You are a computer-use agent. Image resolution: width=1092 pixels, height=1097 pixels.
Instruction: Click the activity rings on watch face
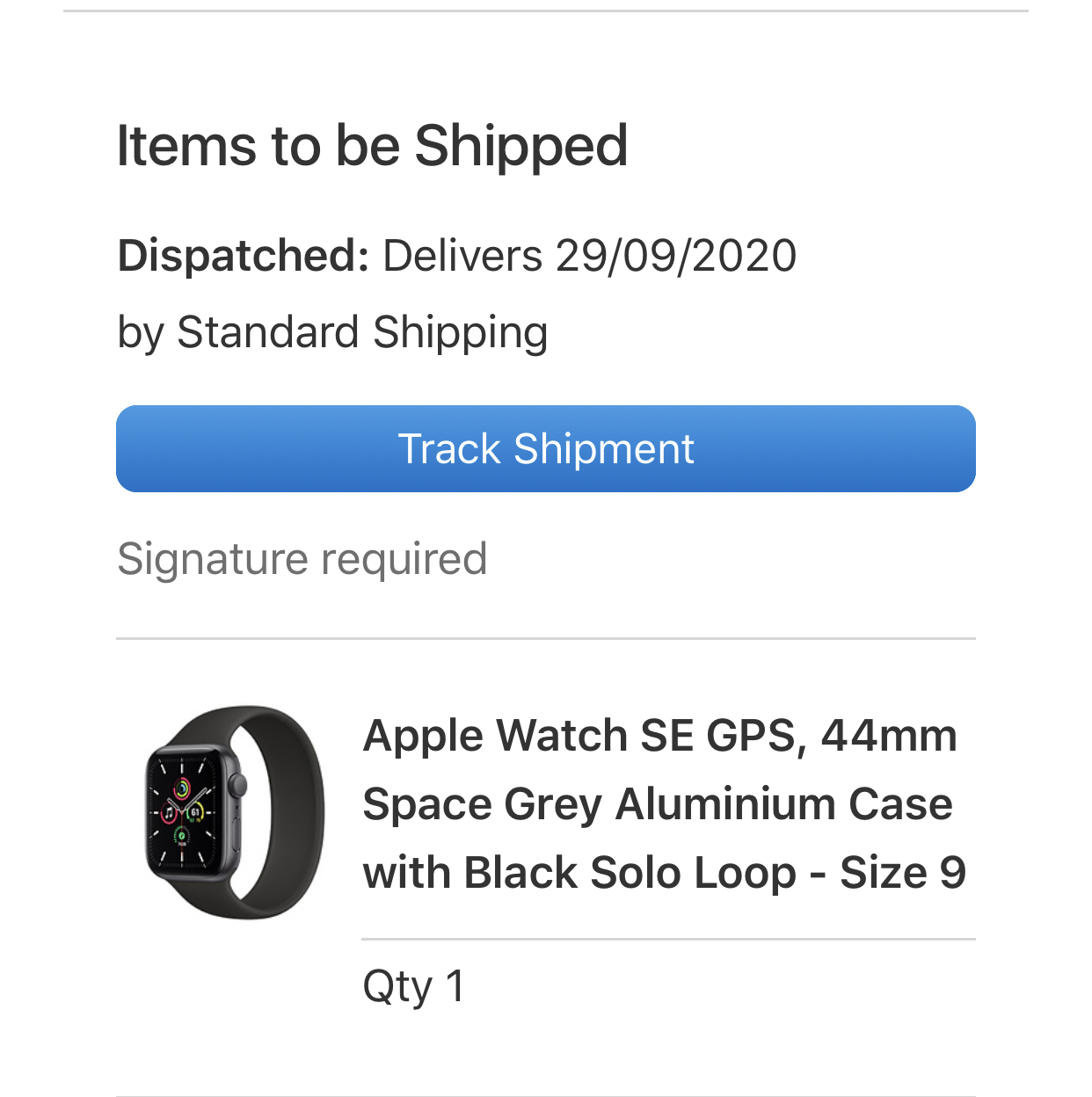tap(181, 787)
